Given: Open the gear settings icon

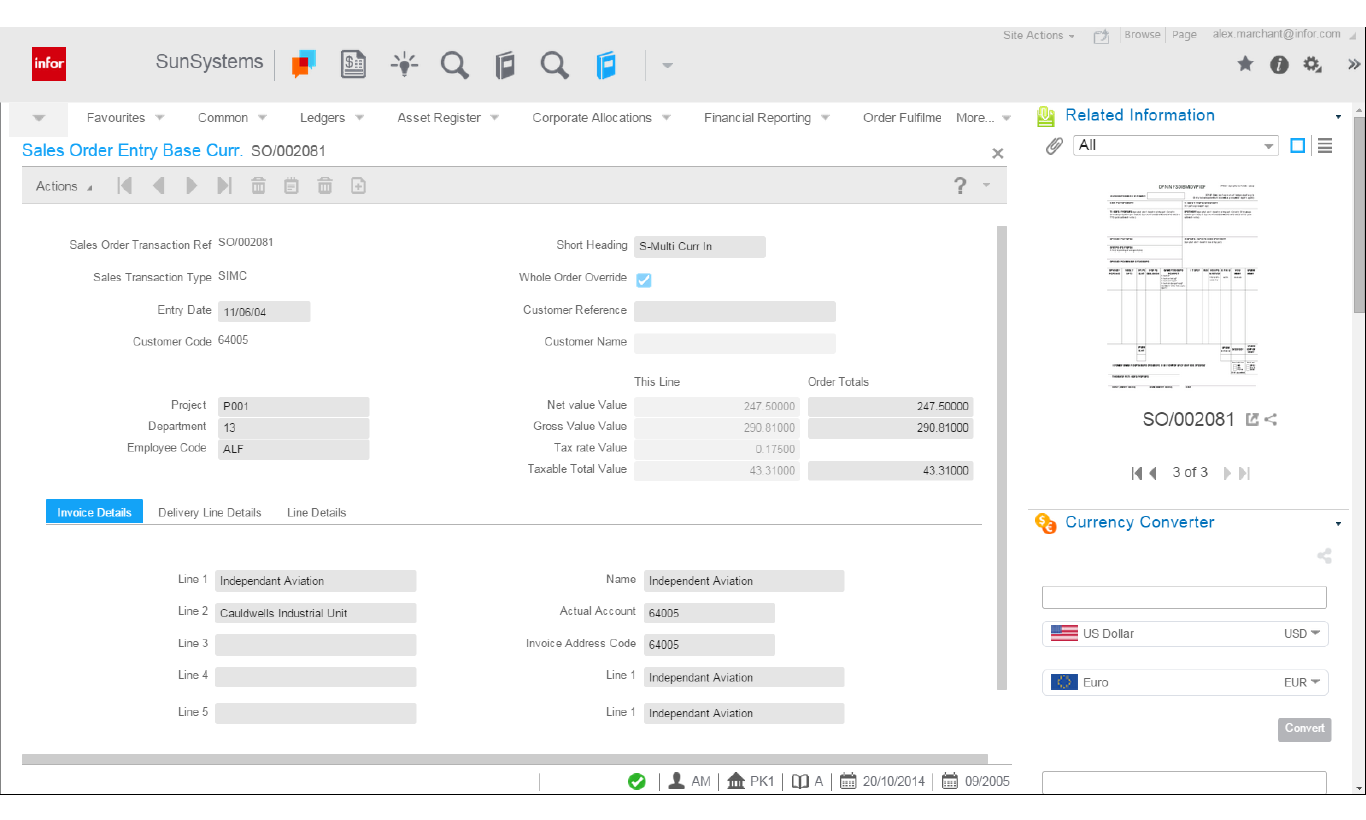Looking at the screenshot, I should 1313,65.
